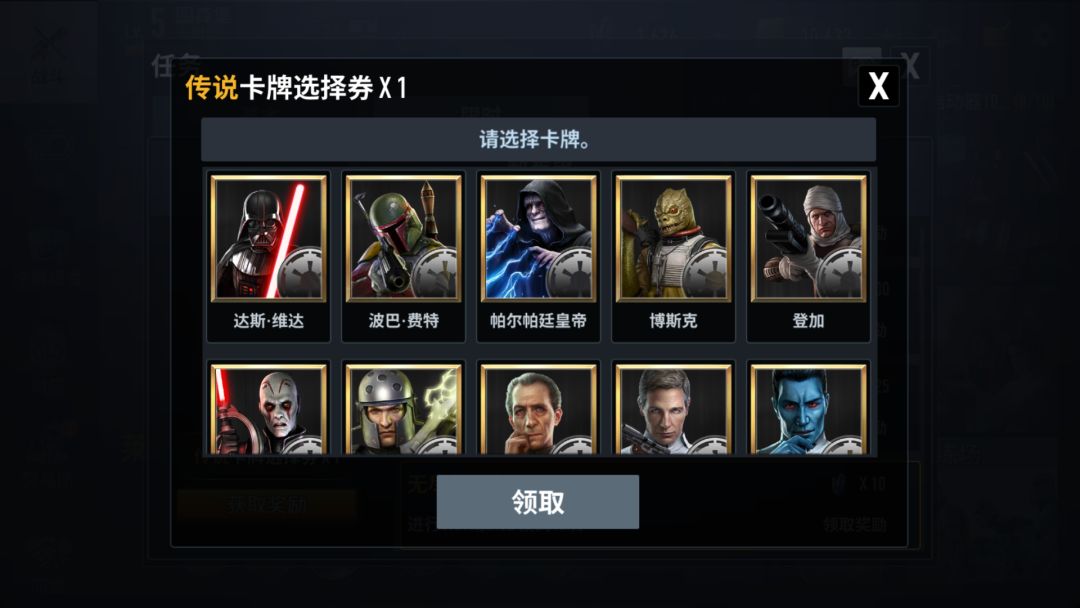Click the 博斯克 name label
1080x608 pixels.
pyautogui.click(x=674, y=321)
